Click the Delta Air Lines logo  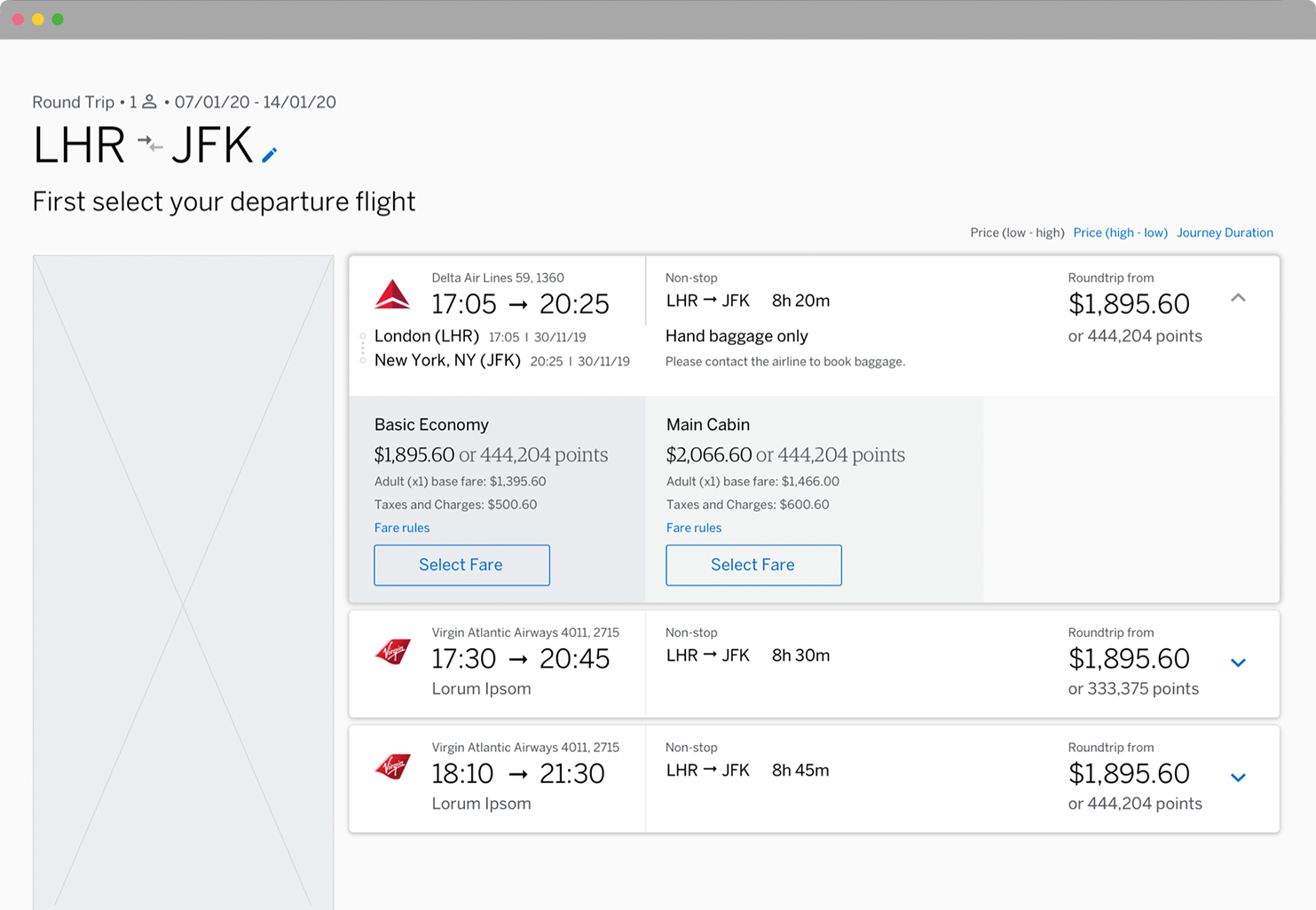pos(392,294)
